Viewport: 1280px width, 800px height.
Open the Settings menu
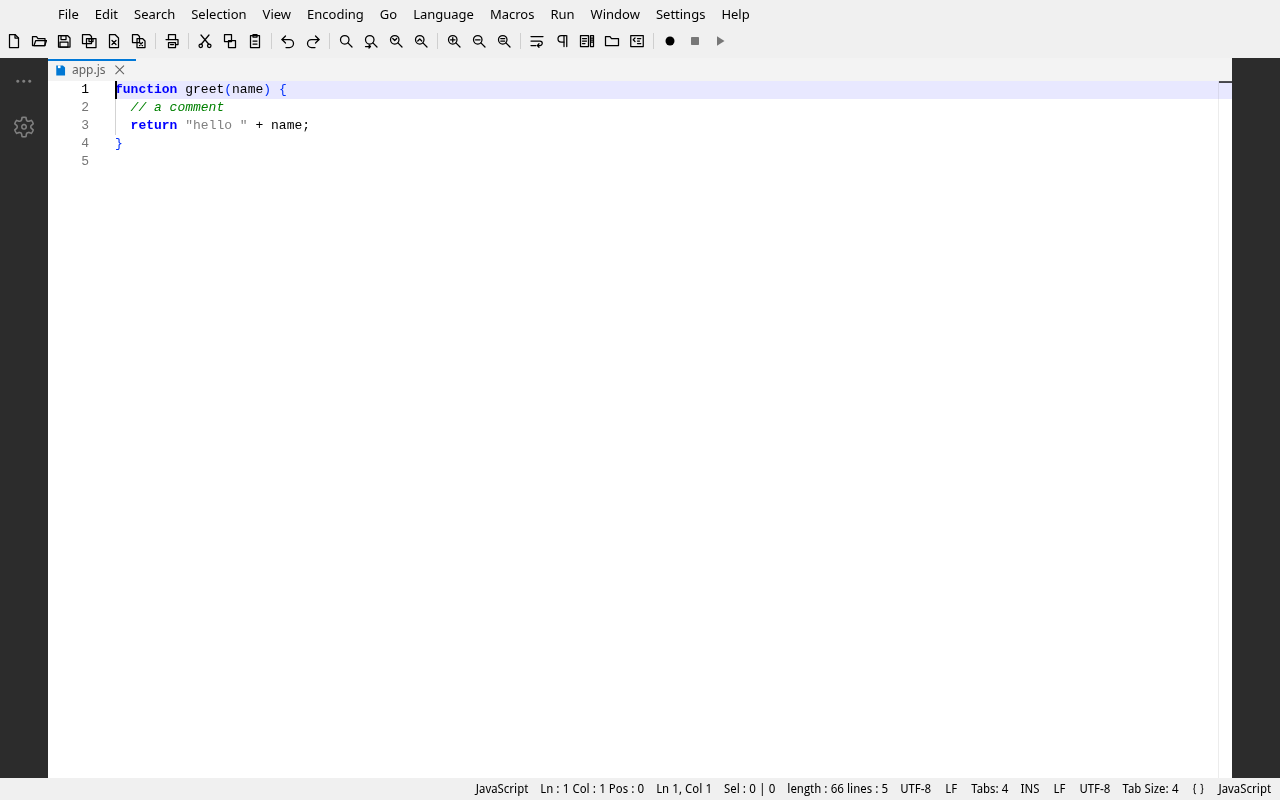click(680, 14)
